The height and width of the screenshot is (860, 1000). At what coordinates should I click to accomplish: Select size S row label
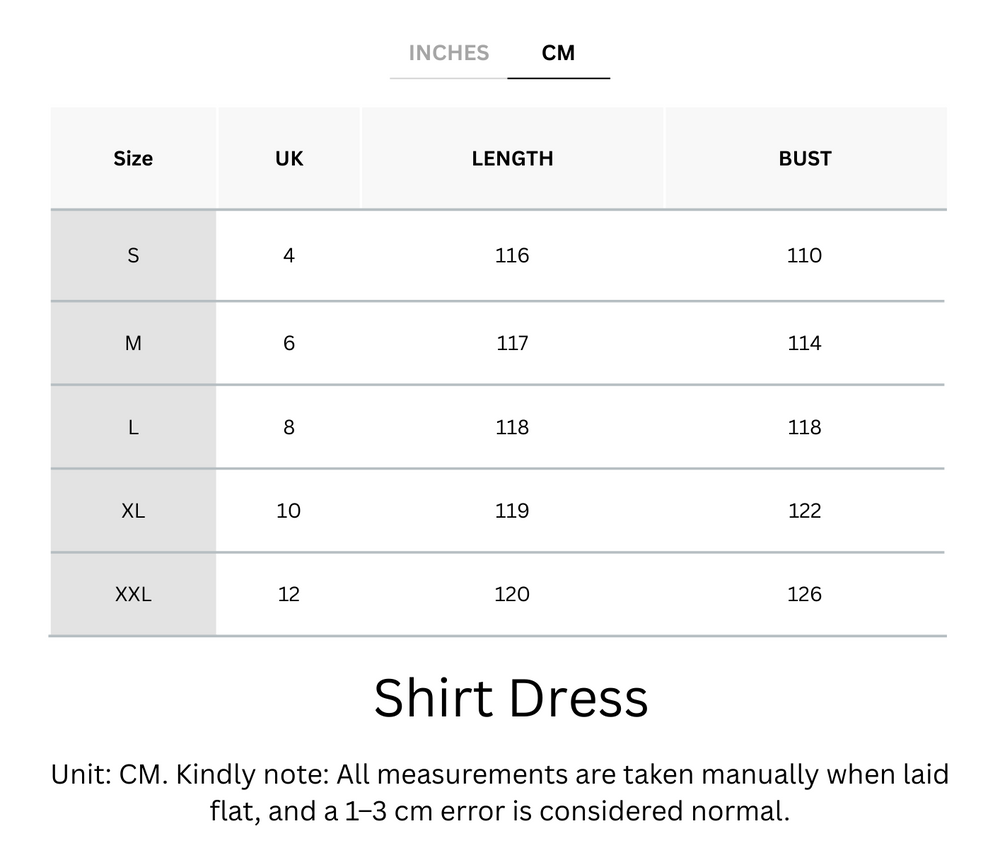point(132,255)
